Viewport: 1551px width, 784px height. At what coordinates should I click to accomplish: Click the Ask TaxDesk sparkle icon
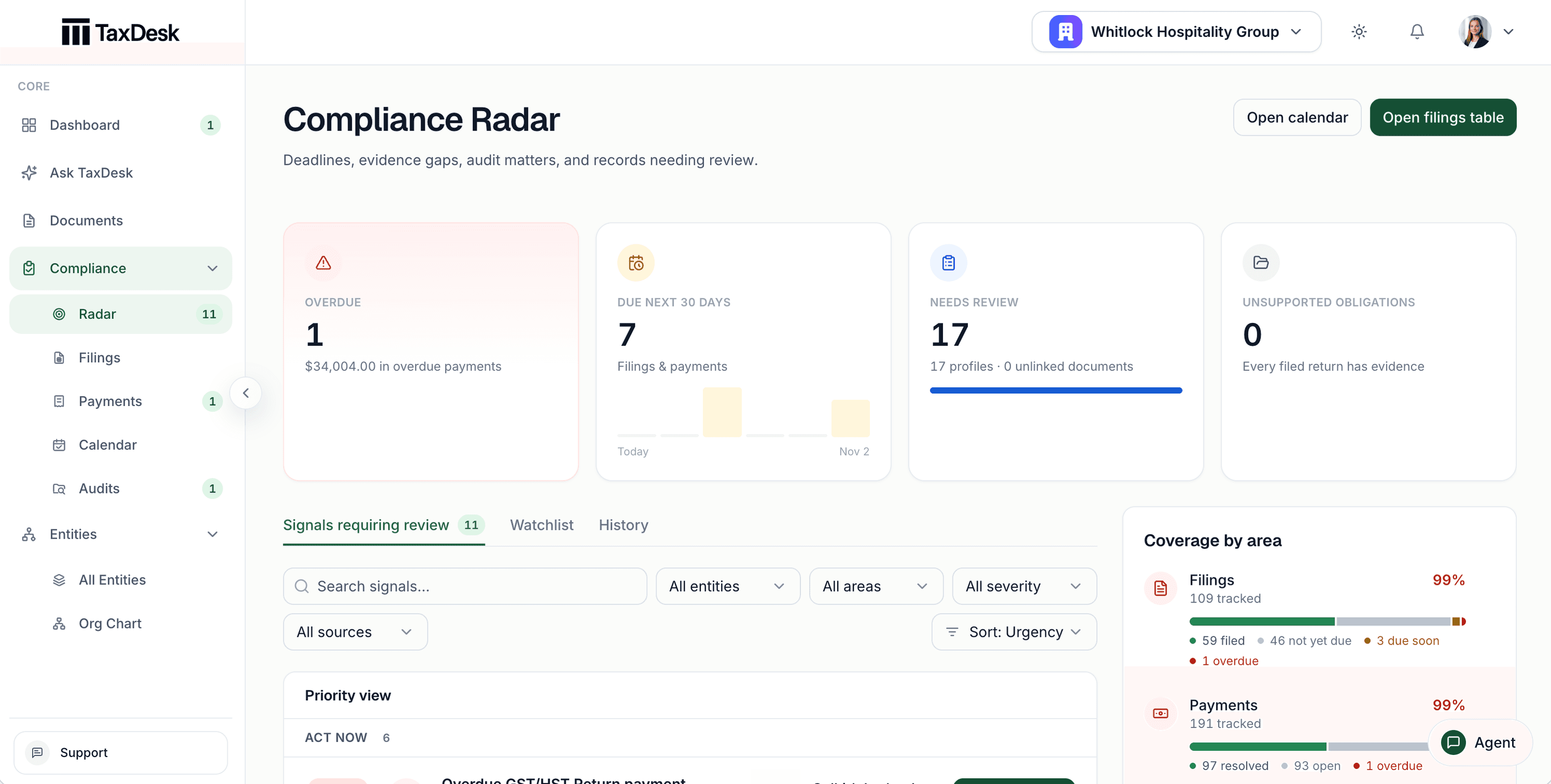[29, 173]
